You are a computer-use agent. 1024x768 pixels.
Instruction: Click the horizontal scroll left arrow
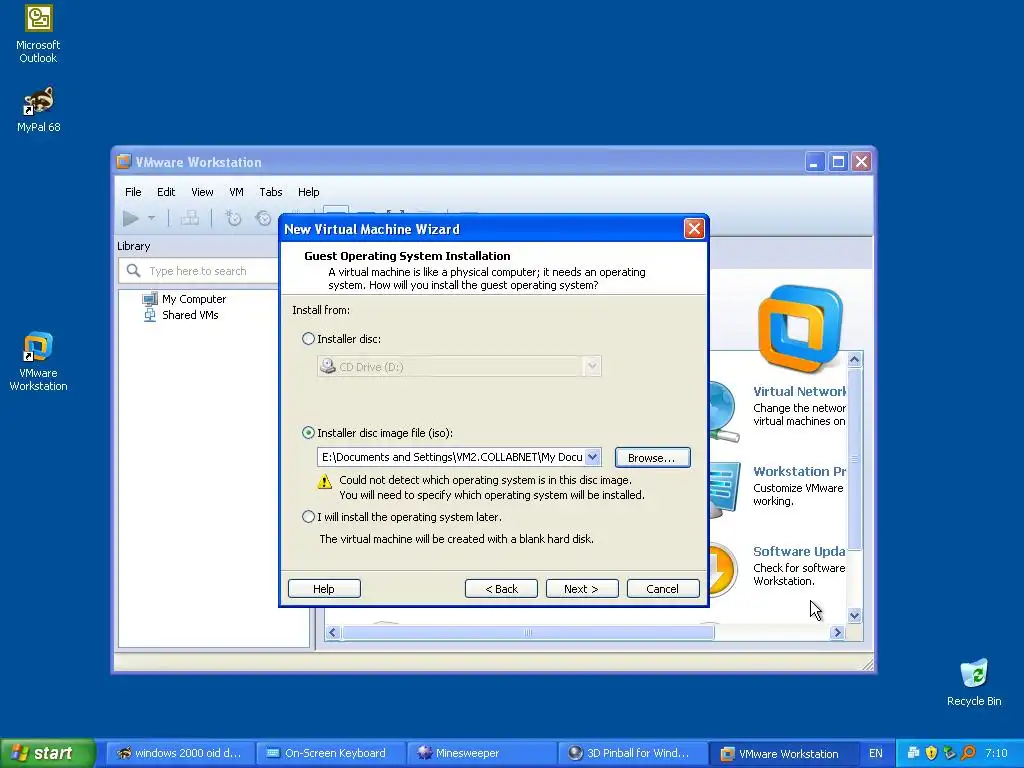(x=332, y=632)
